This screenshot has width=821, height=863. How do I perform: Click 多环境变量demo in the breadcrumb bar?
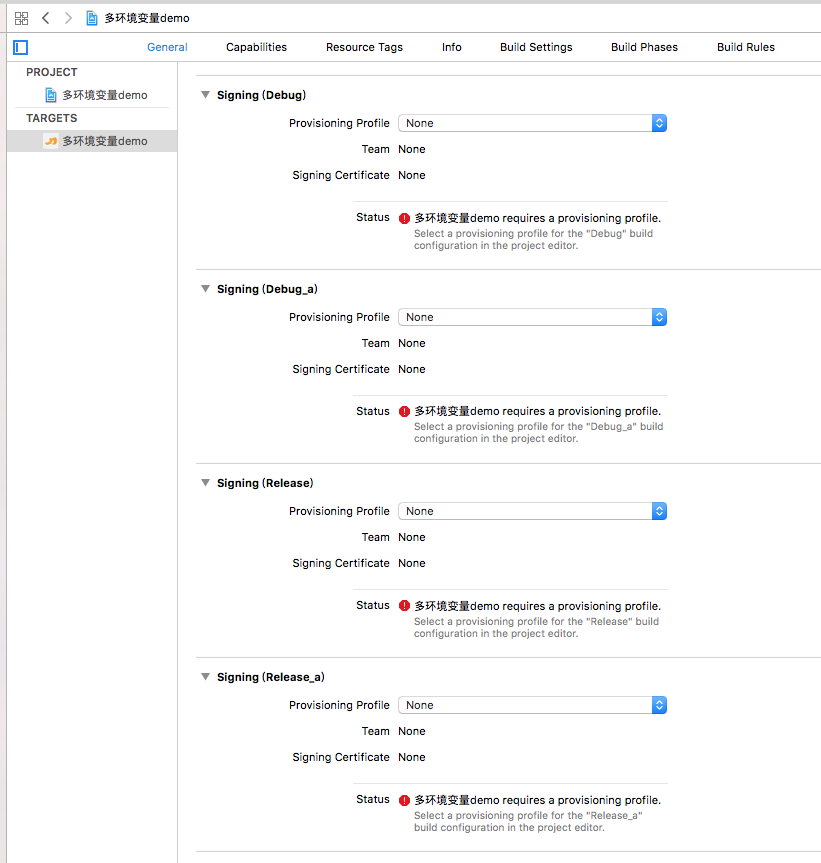click(147, 18)
